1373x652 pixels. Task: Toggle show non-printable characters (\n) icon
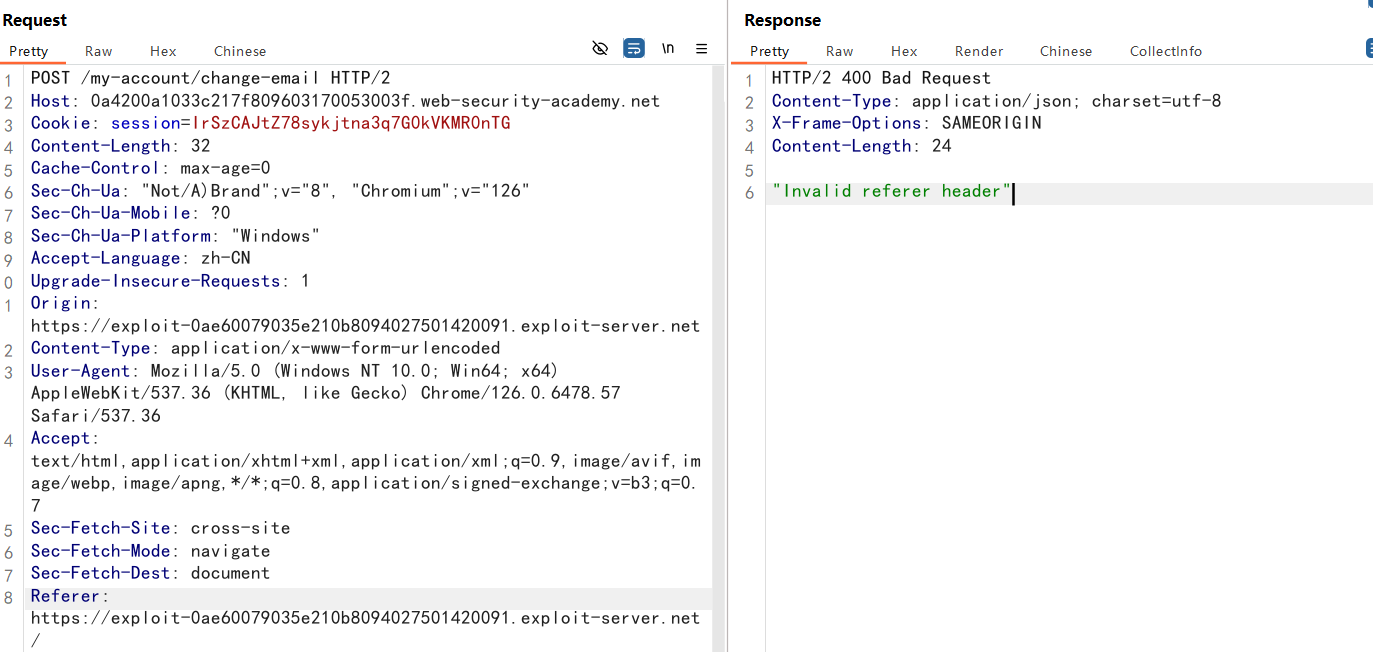(668, 49)
